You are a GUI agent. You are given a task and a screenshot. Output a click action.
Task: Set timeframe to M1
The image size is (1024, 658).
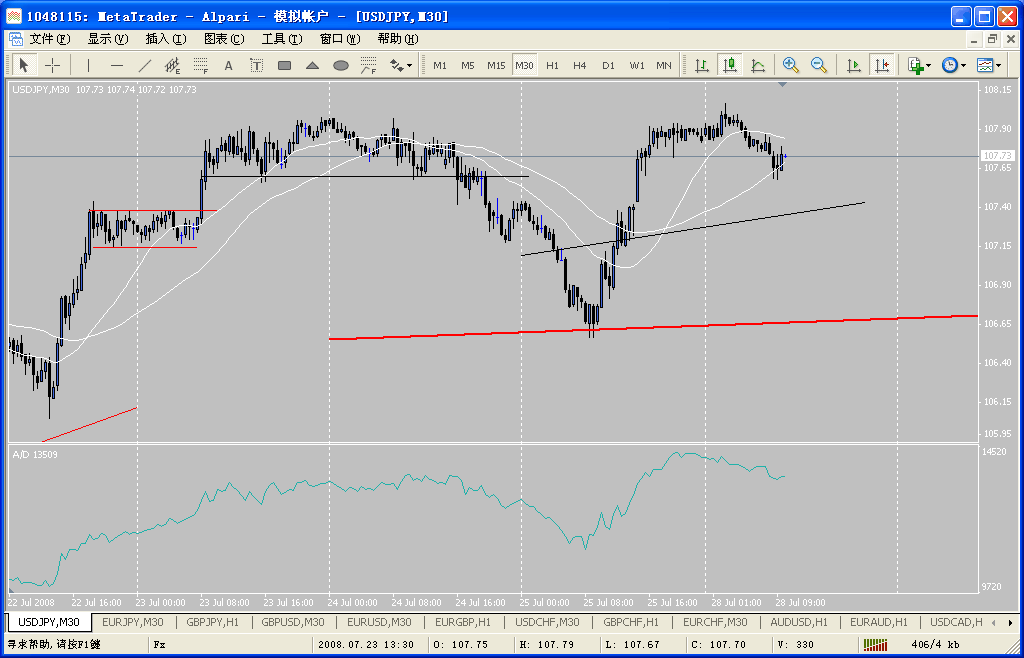pos(440,65)
